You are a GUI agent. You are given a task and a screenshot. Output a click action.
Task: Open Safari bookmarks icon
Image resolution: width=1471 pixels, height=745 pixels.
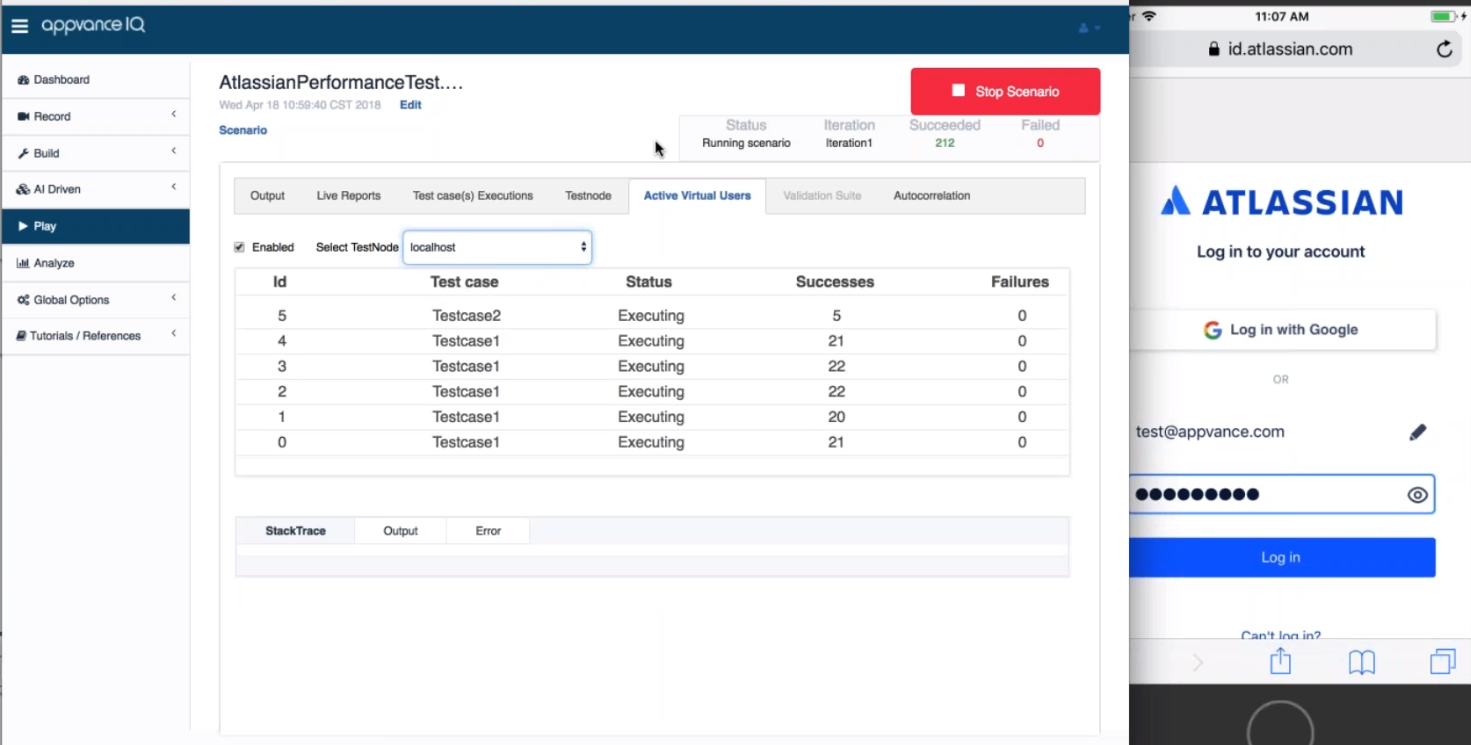(1362, 662)
